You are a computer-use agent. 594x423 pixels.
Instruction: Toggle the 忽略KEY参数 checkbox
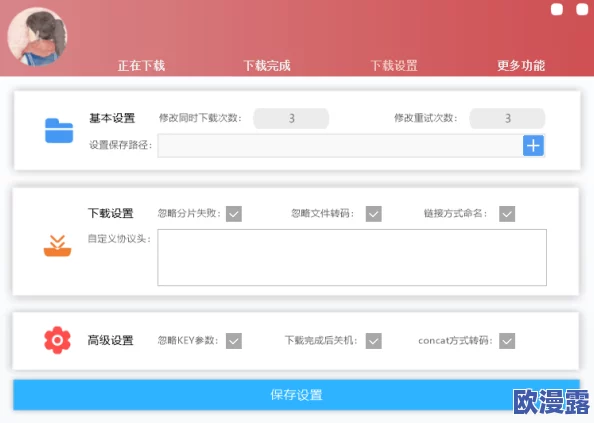(x=234, y=341)
